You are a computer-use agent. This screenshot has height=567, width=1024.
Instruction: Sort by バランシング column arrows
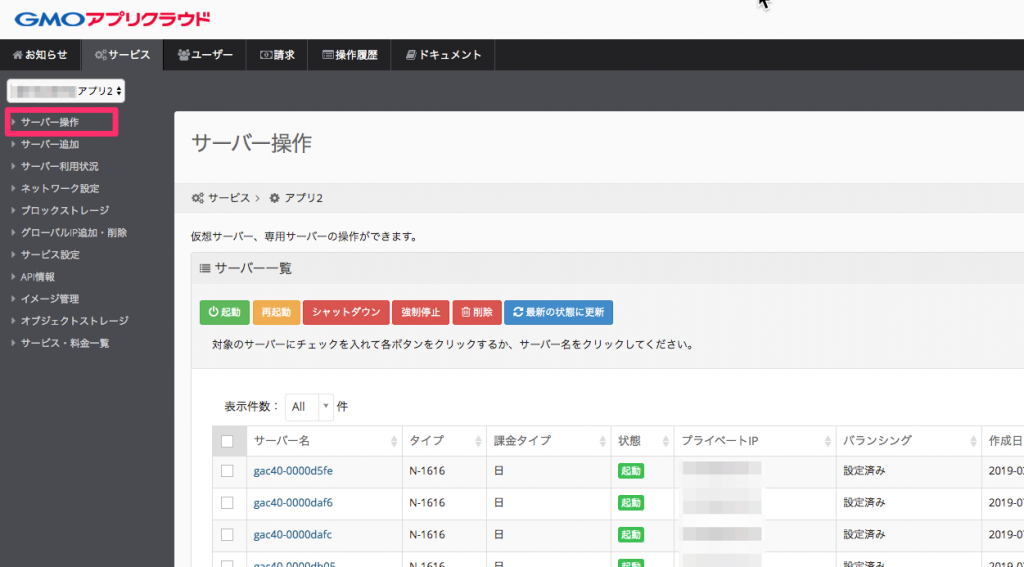click(x=973, y=442)
